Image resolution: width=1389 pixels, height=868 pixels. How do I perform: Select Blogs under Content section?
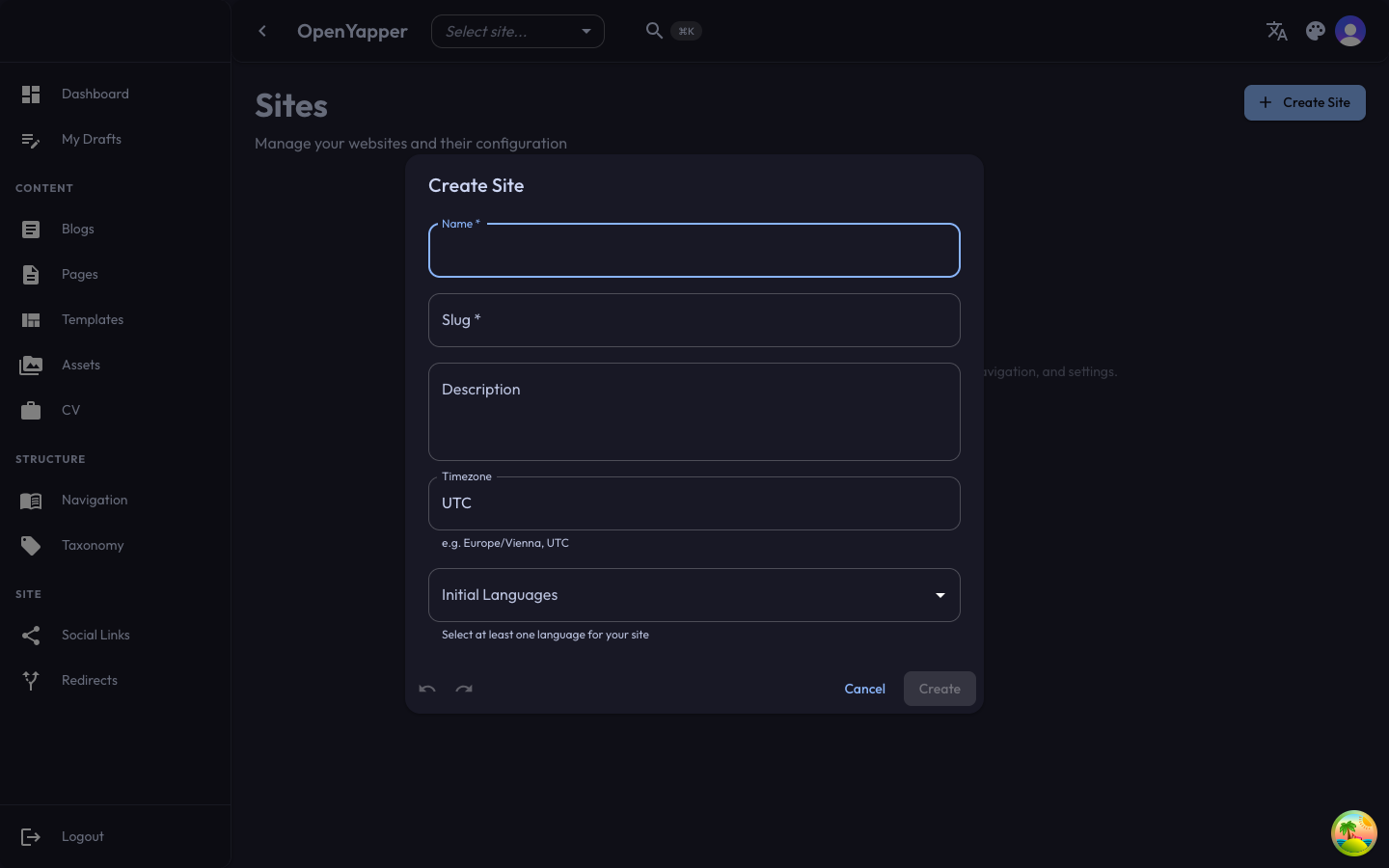click(x=77, y=229)
